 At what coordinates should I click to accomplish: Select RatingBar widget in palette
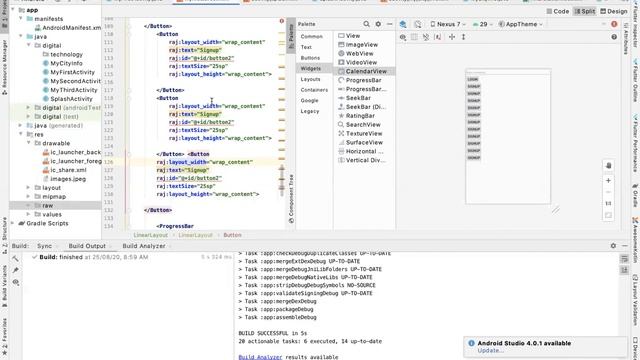(360, 116)
